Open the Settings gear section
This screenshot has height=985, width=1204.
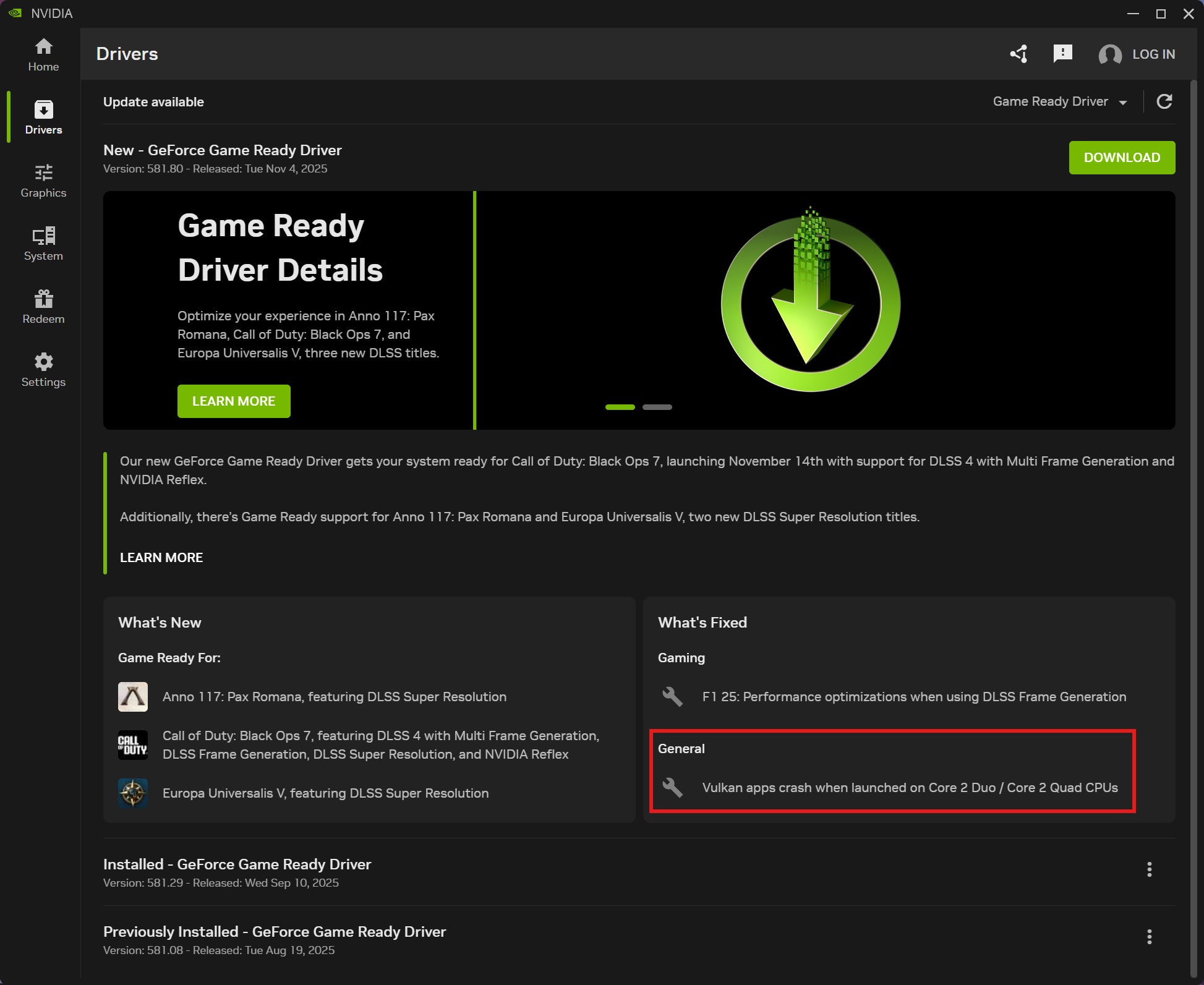(43, 370)
